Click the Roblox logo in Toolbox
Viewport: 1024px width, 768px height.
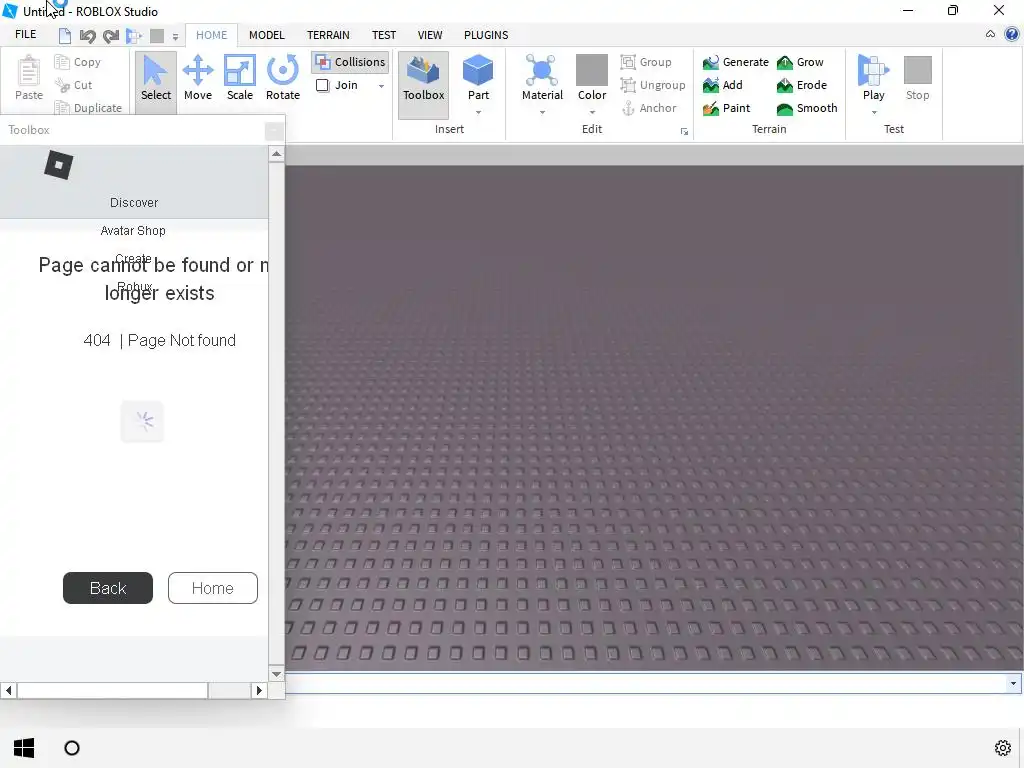point(58,165)
